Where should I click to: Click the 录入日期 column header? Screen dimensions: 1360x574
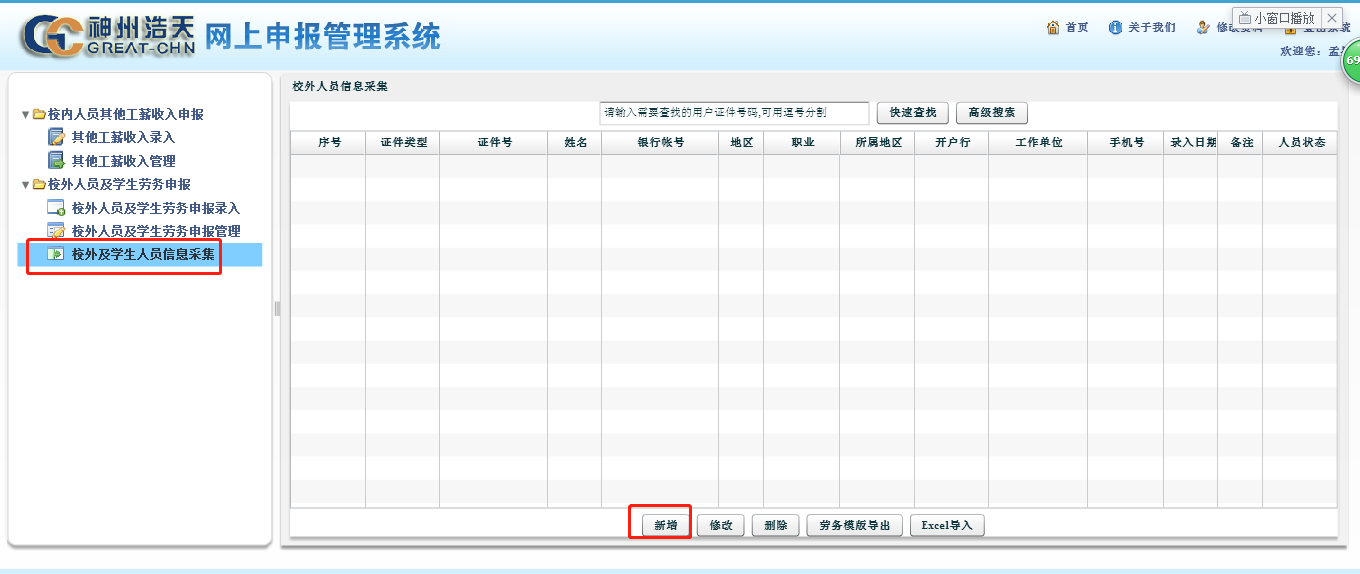tap(1191, 143)
